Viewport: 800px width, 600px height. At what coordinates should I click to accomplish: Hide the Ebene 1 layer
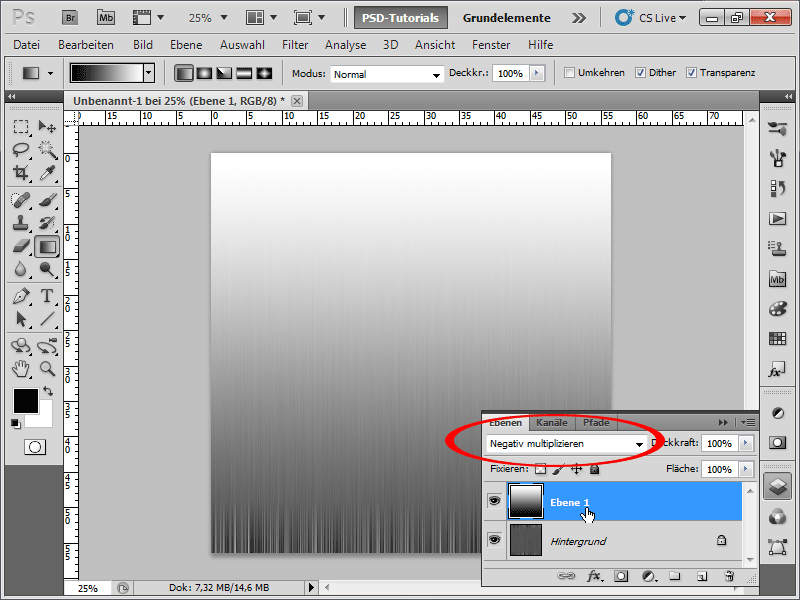494,501
